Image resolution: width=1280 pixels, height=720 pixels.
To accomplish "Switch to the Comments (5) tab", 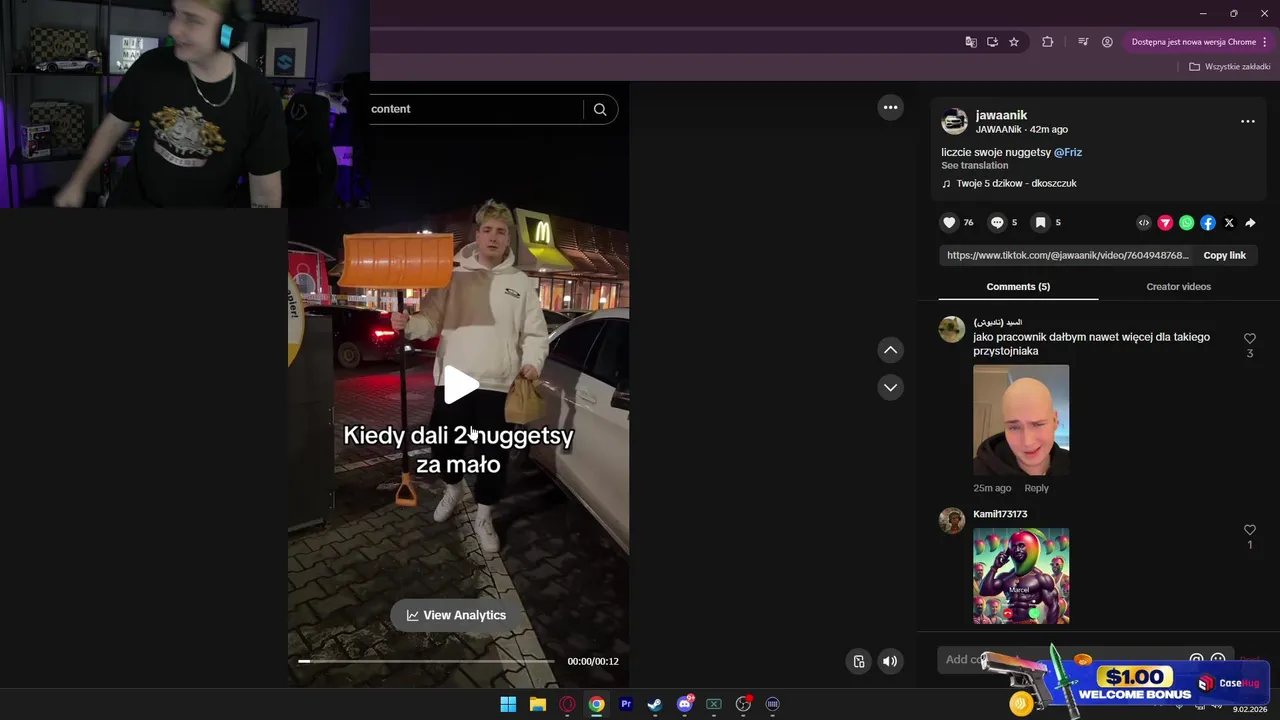I will click(1018, 287).
